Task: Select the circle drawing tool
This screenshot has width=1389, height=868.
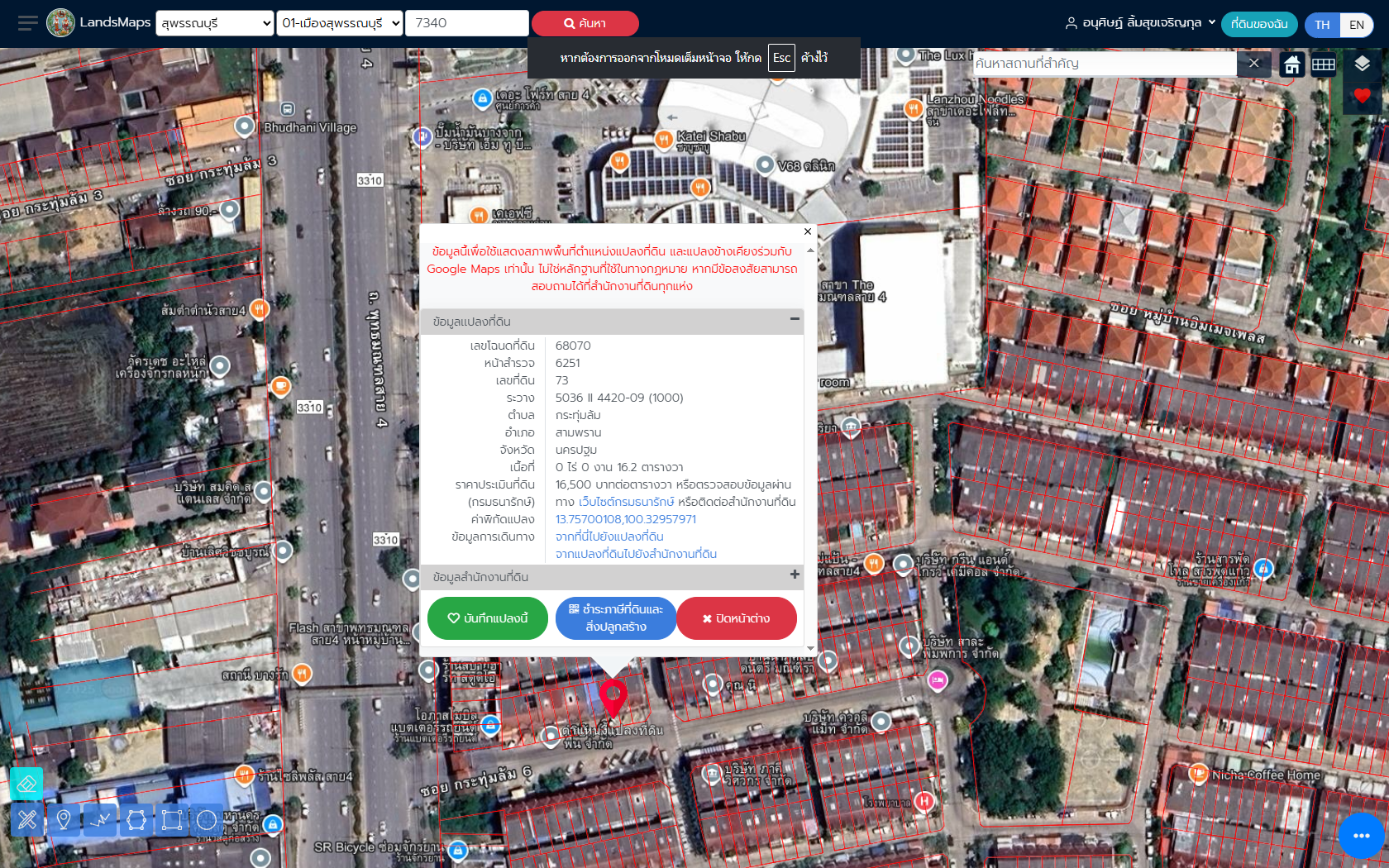Action: click(x=207, y=820)
